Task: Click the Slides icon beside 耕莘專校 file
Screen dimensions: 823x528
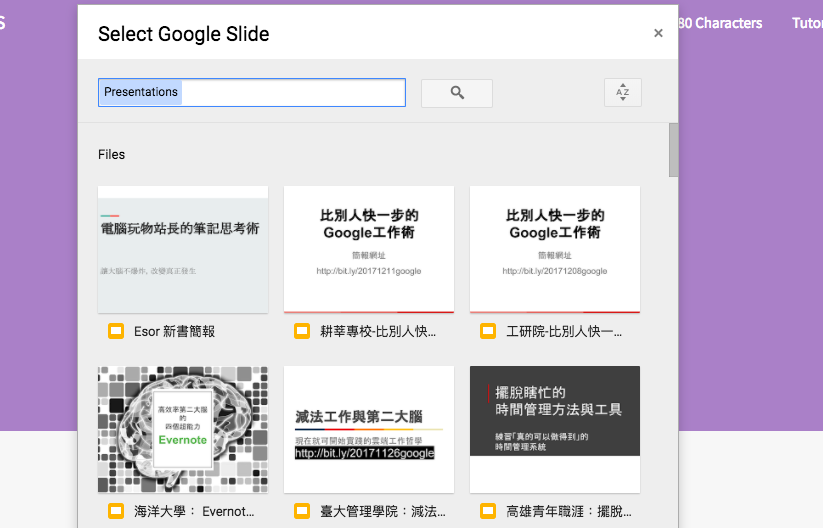Action: pyautogui.click(x=302, y=331)
